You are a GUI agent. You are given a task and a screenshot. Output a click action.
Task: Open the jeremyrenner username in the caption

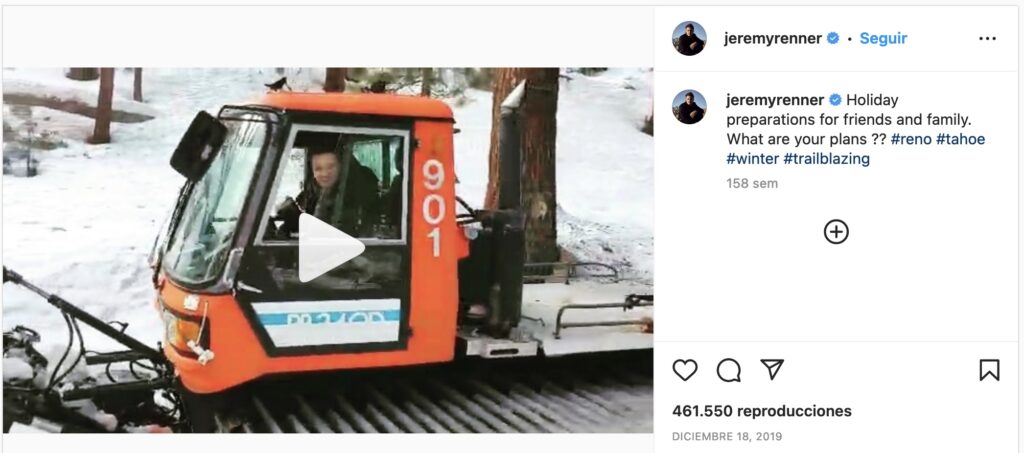(774, 100)
